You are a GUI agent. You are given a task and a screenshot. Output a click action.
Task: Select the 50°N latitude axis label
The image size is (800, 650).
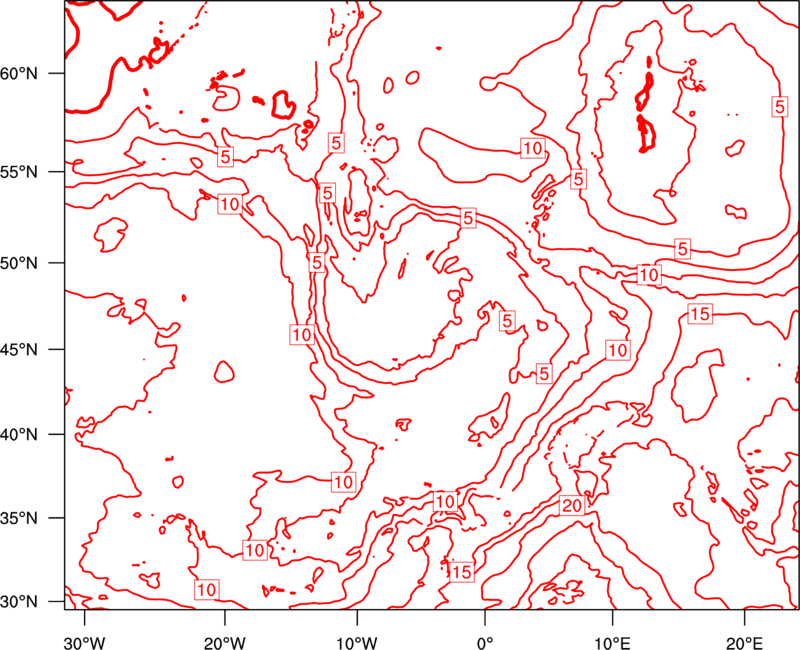(x=19, y=263)
